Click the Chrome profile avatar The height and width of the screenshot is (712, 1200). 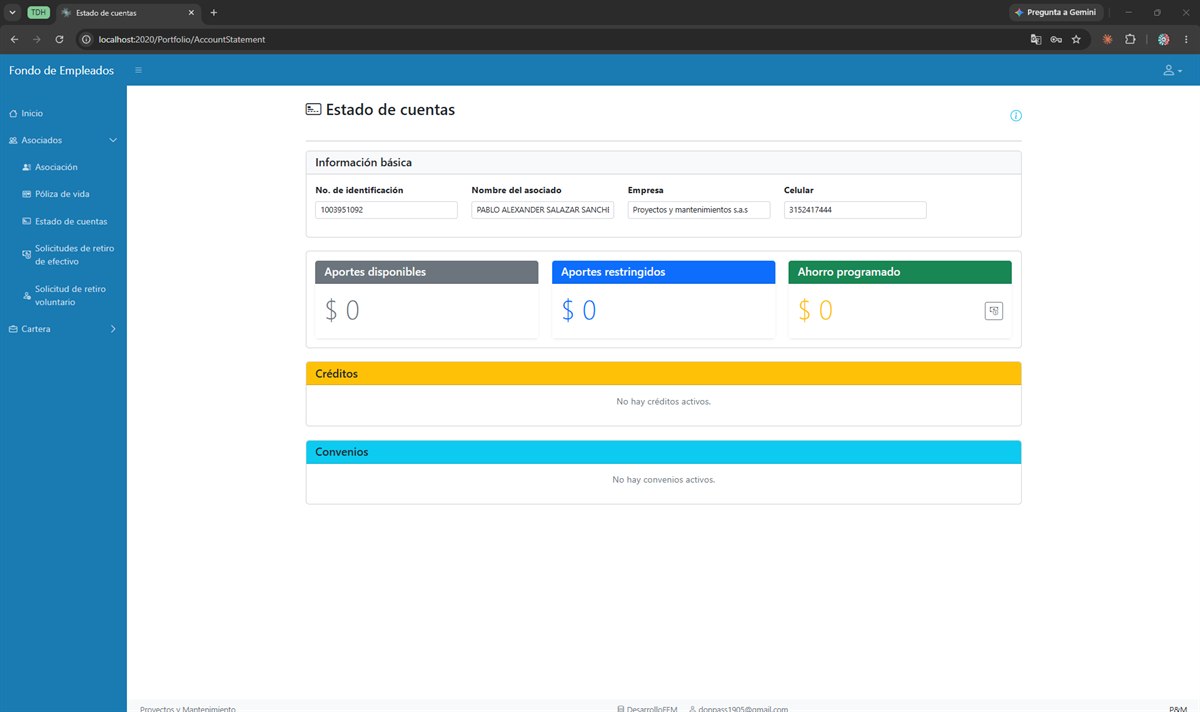pyautogui.click(x=1164, y=39)
